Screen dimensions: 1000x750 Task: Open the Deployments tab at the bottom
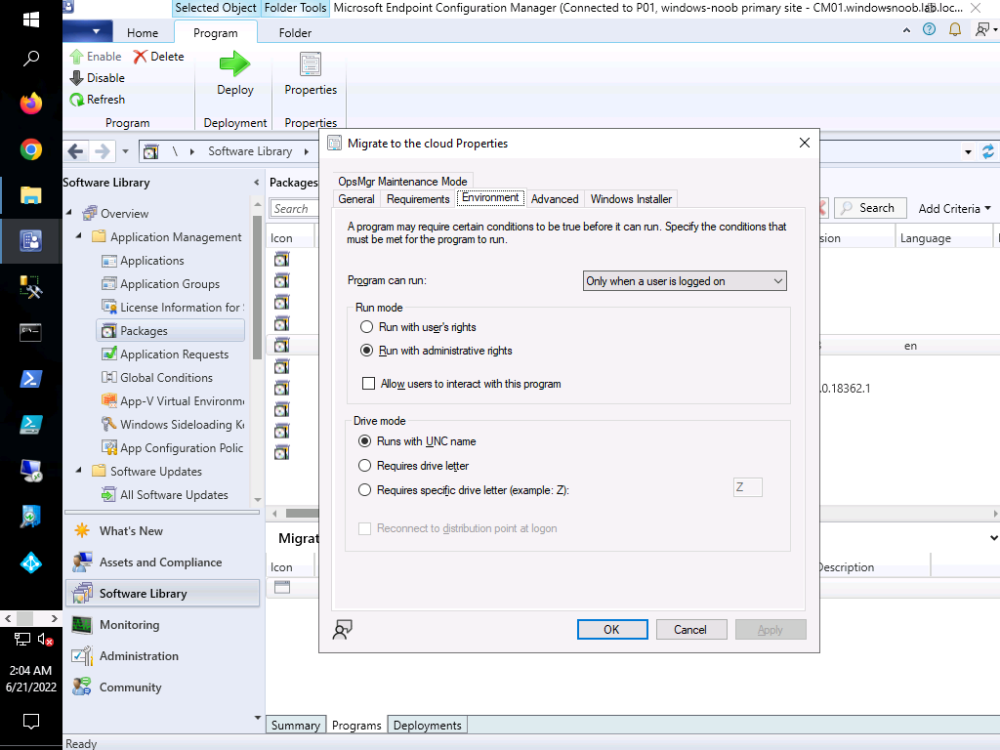click(427, 725)
